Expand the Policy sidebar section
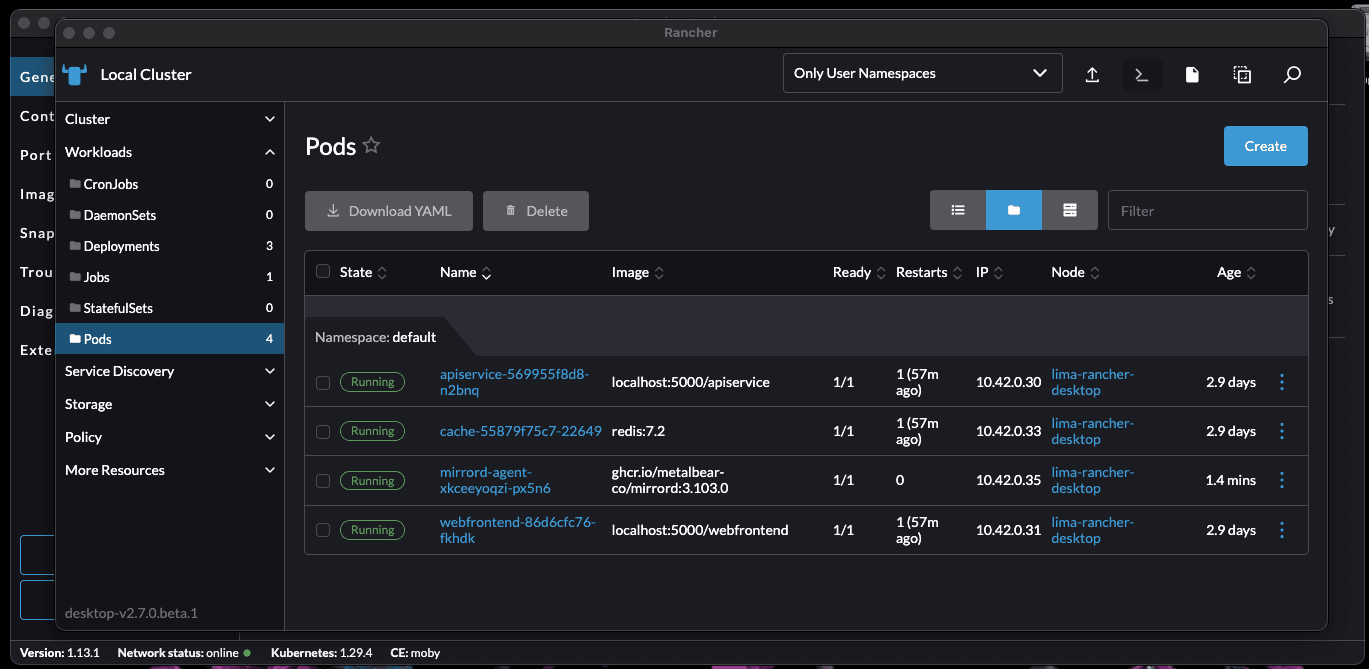The image size is (1369, 669). [170, 437]
